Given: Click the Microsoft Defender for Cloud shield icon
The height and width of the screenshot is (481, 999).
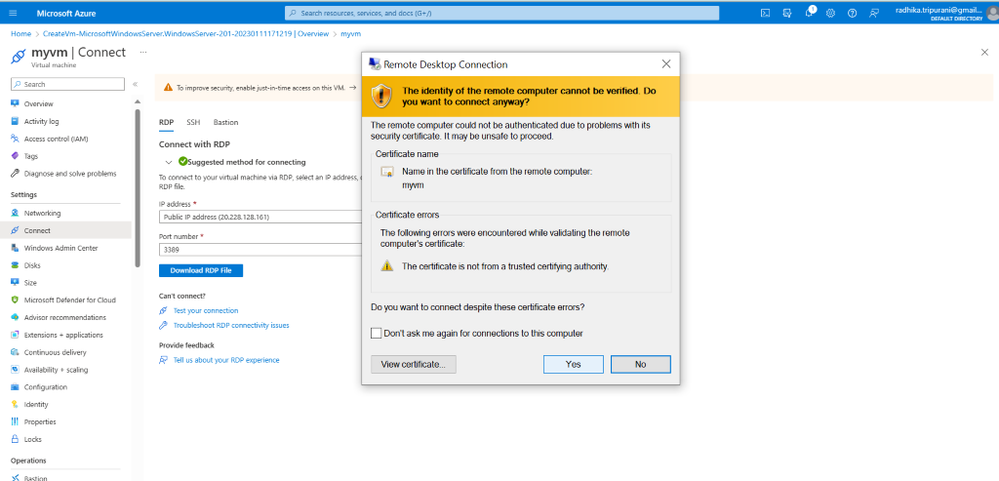Looking at the screenshot, I should (x=15, y=300).
